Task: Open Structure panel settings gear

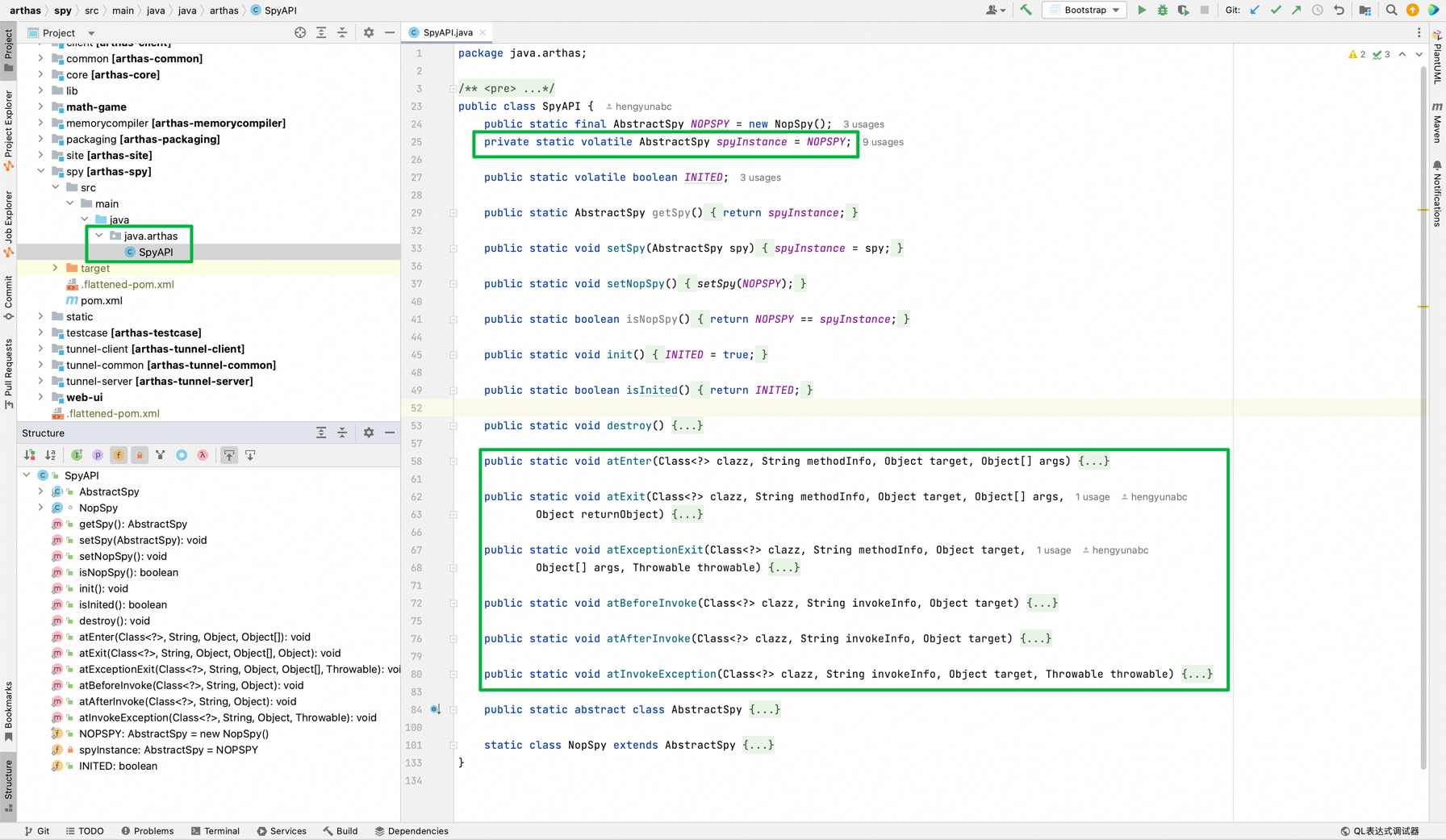Action: click(x=369, y=433)
